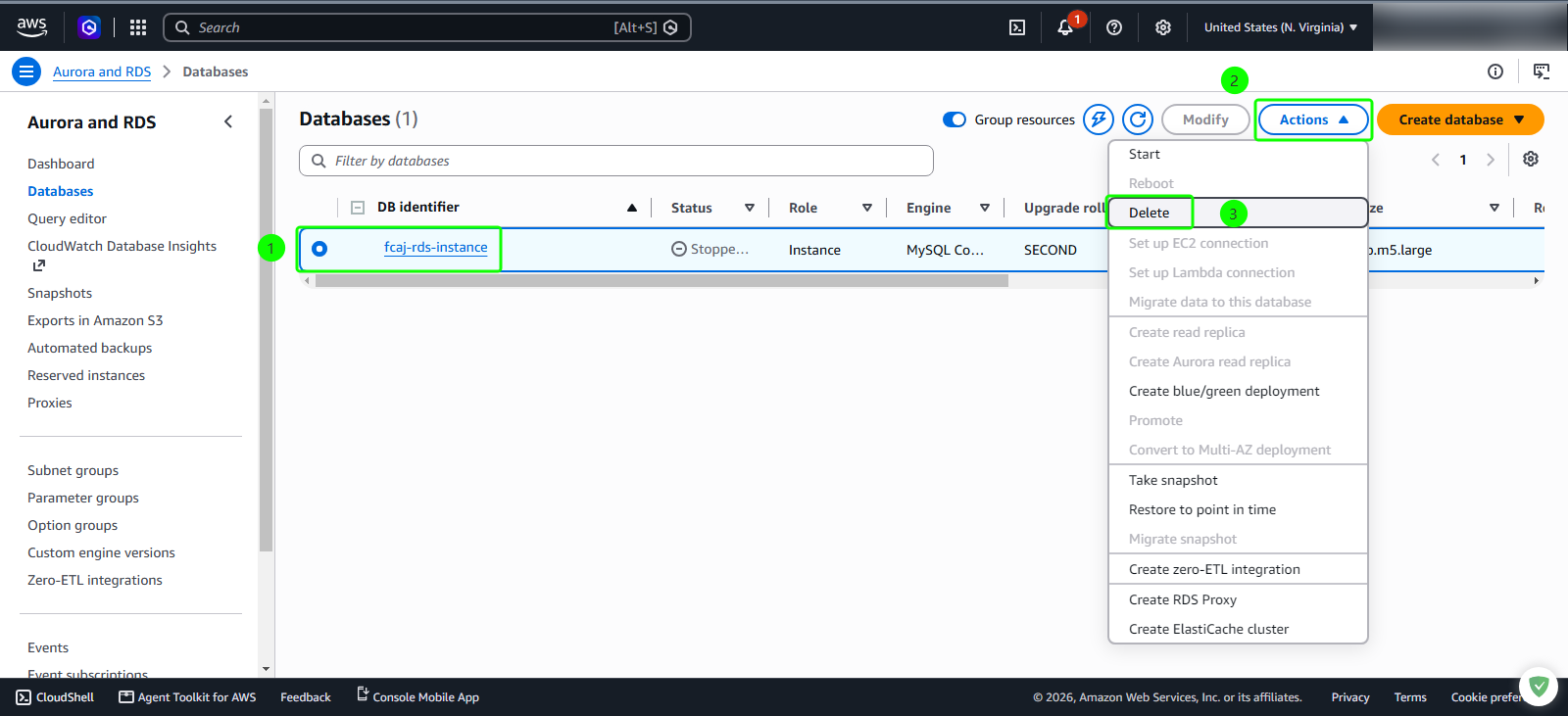Open CloudShell in the footer
Image resolution: width=1568 pixels, height=716 pixels.
pos(56,697)
